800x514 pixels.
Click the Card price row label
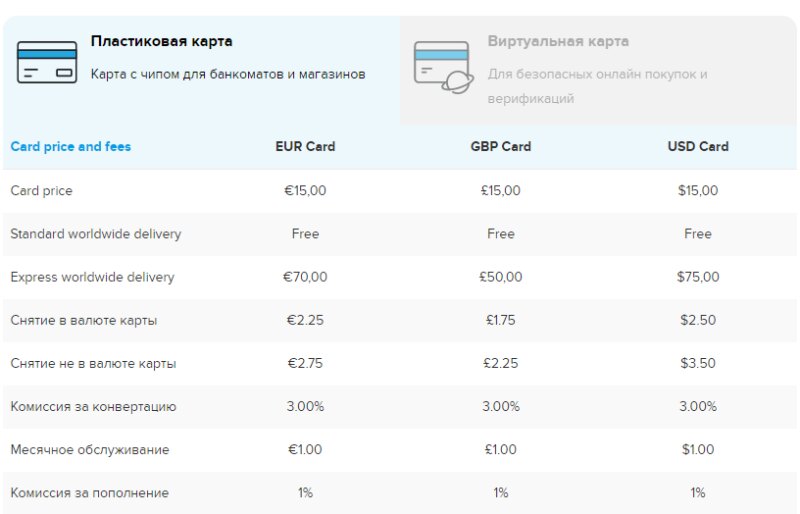(x=41, y=191)
